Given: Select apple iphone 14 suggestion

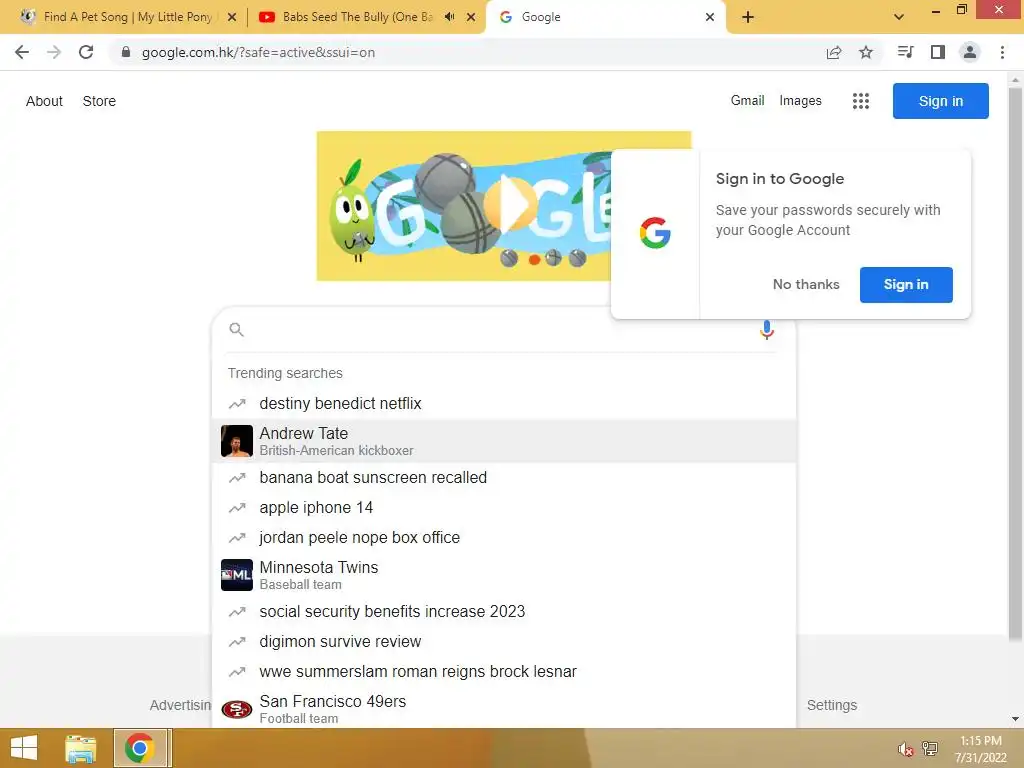Looking at the screenshot, I should click(504, 507).
